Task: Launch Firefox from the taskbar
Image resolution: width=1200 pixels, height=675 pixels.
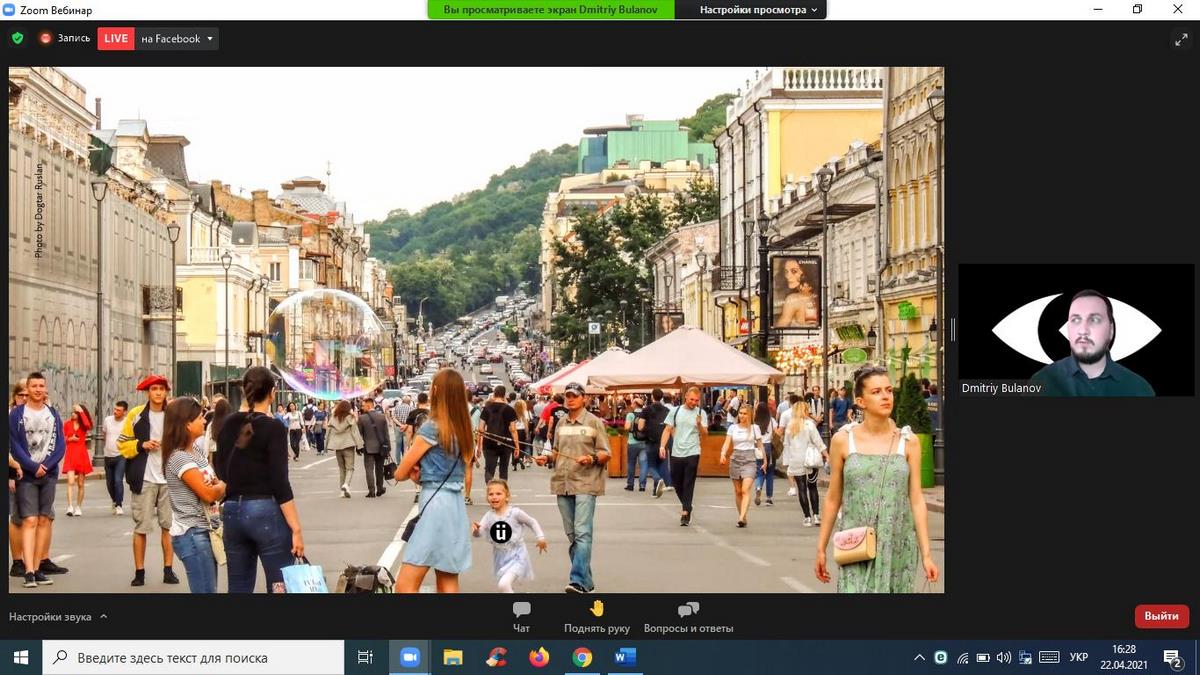Action: click(539, 657)
